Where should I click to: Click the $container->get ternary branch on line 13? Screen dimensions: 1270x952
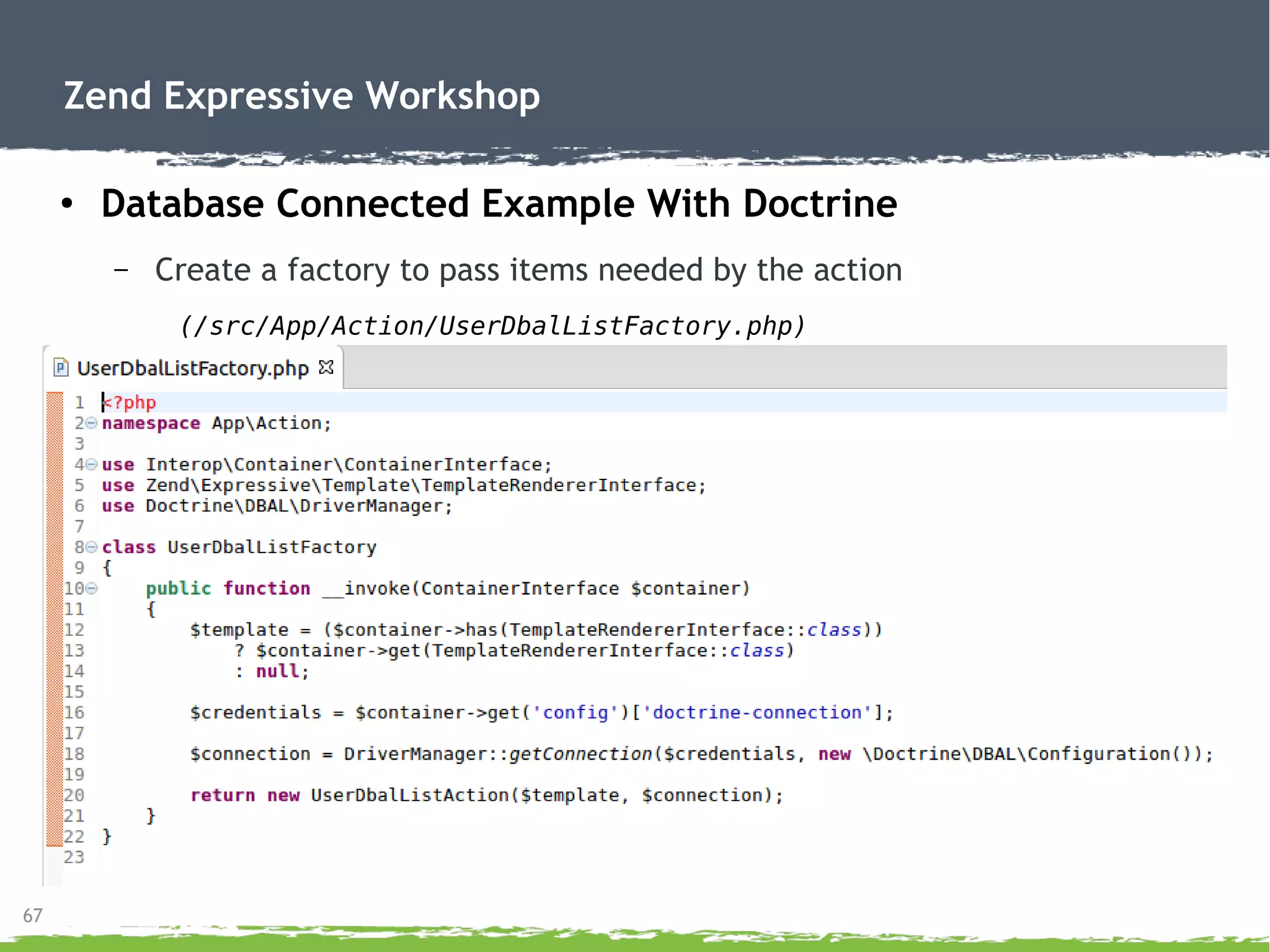514,651
